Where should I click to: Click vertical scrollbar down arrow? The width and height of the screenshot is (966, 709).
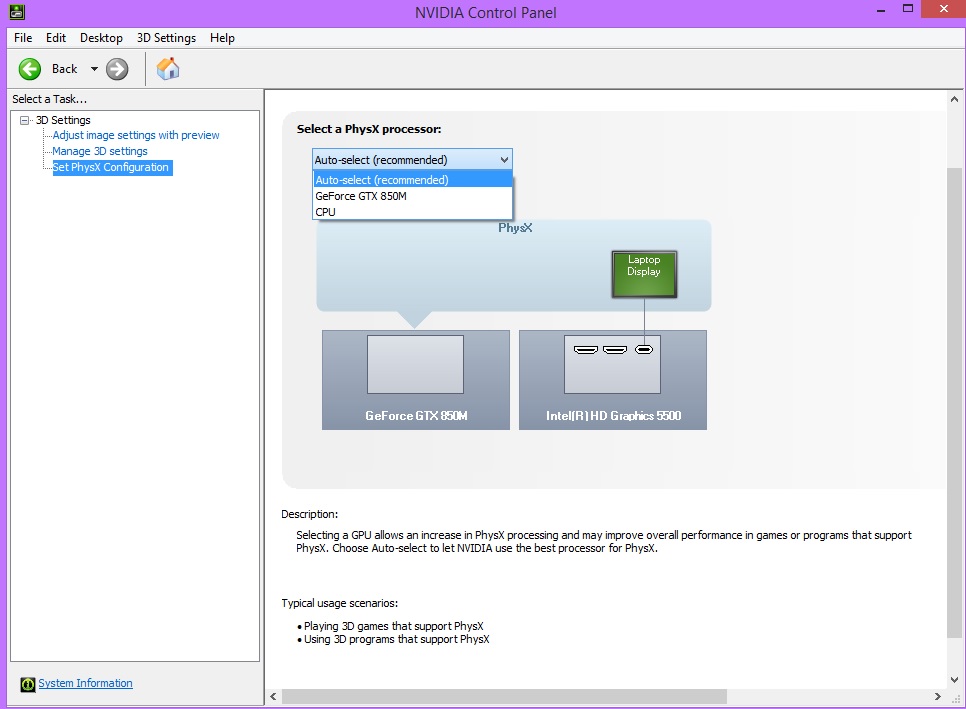click(954, 680)
